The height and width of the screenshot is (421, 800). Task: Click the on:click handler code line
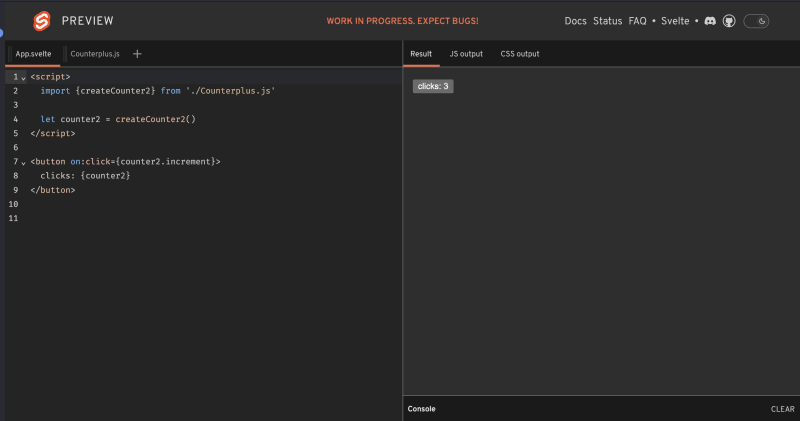(126, 161)
